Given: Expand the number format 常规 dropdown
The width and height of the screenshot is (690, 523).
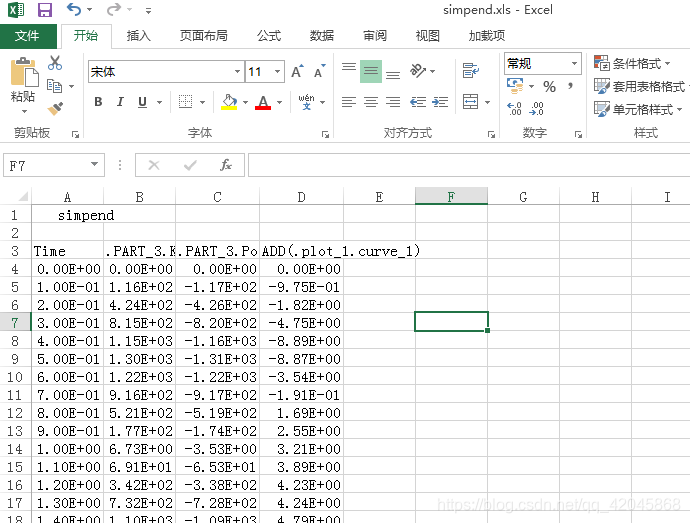Looking at the screenshot, I should point(574,63).
